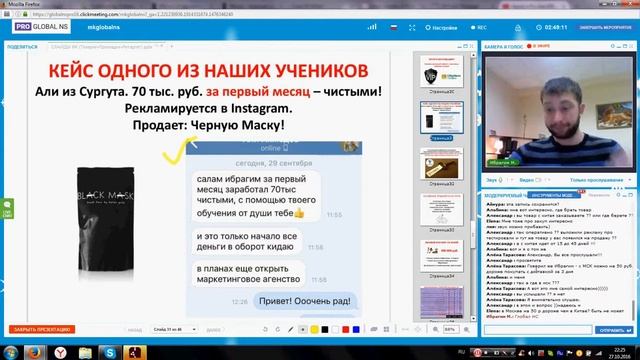The height and width of the screenshot is (360, 640).
Task: Click the red close presentation button
Action: coord(42,329)
